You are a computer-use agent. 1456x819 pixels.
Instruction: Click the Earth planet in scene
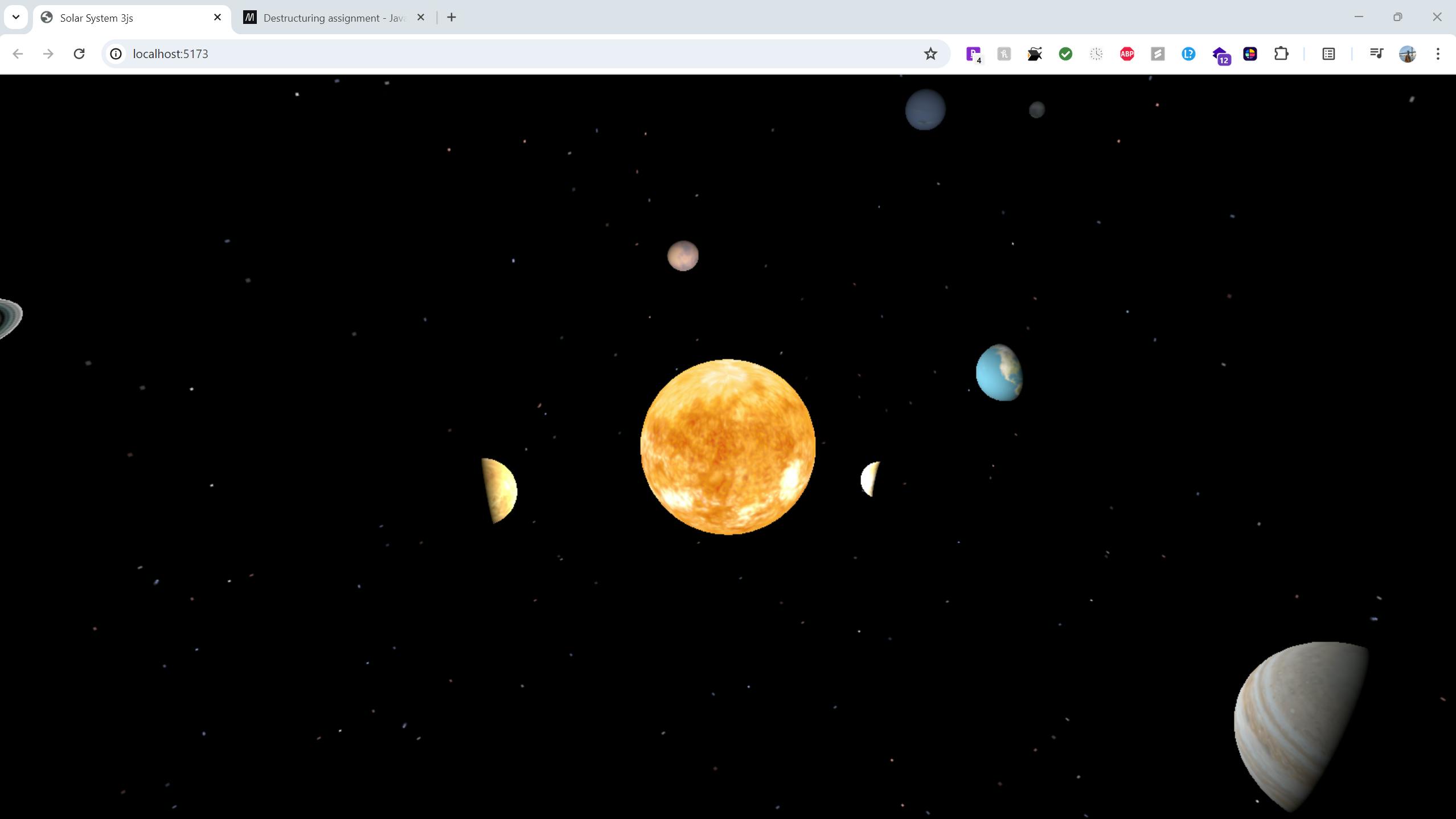[x=999, y=372]
